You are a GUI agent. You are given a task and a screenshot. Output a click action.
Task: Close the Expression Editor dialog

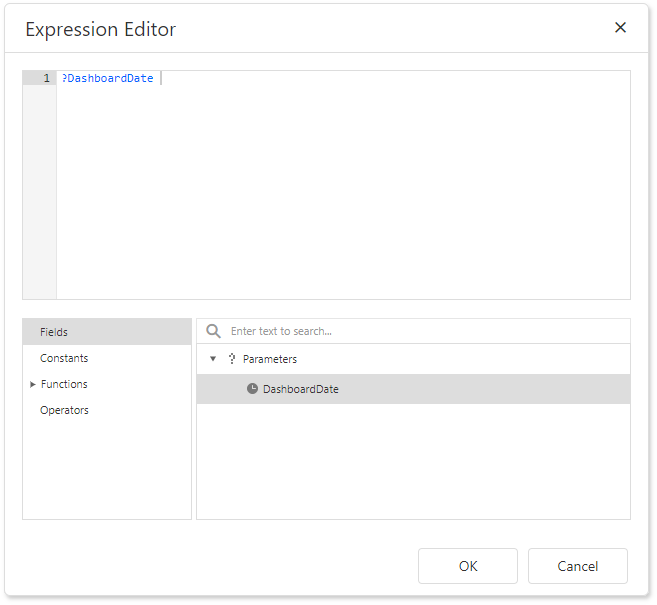pos(620,28)
